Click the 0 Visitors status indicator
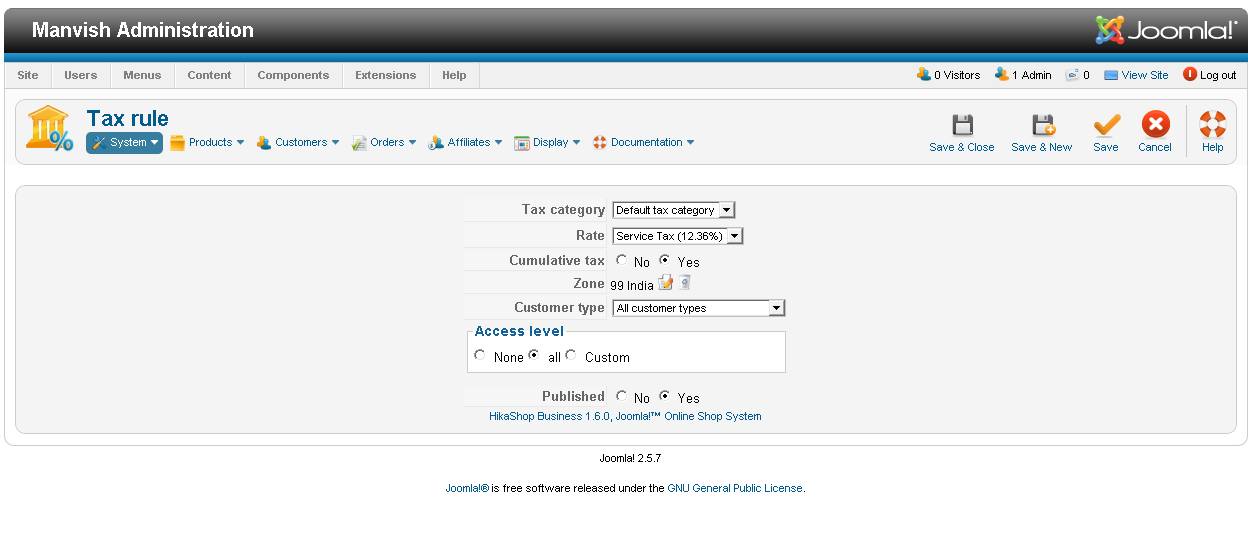The height and width of the screenshot is (538, 1248). pos(948,75)
